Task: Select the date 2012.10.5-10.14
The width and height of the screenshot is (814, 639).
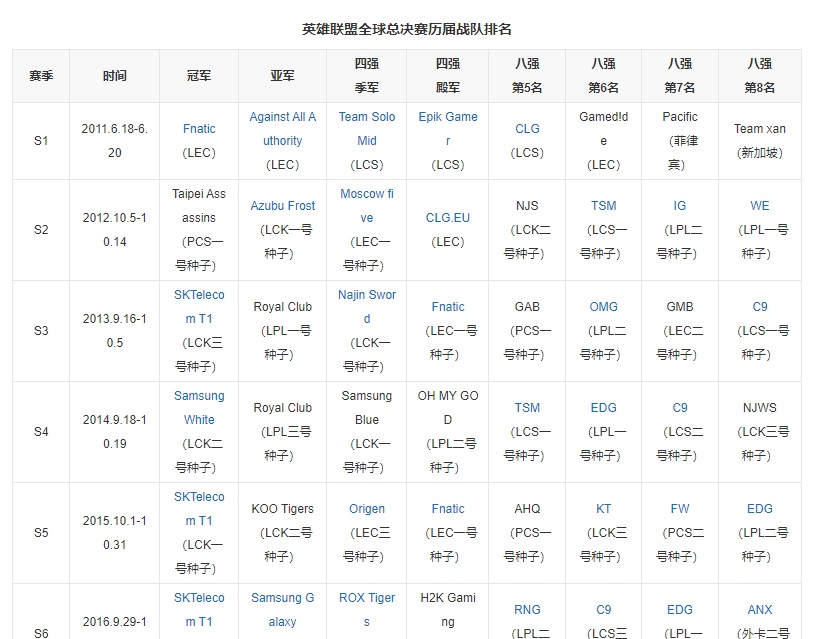Action: (x=114, y=229)
